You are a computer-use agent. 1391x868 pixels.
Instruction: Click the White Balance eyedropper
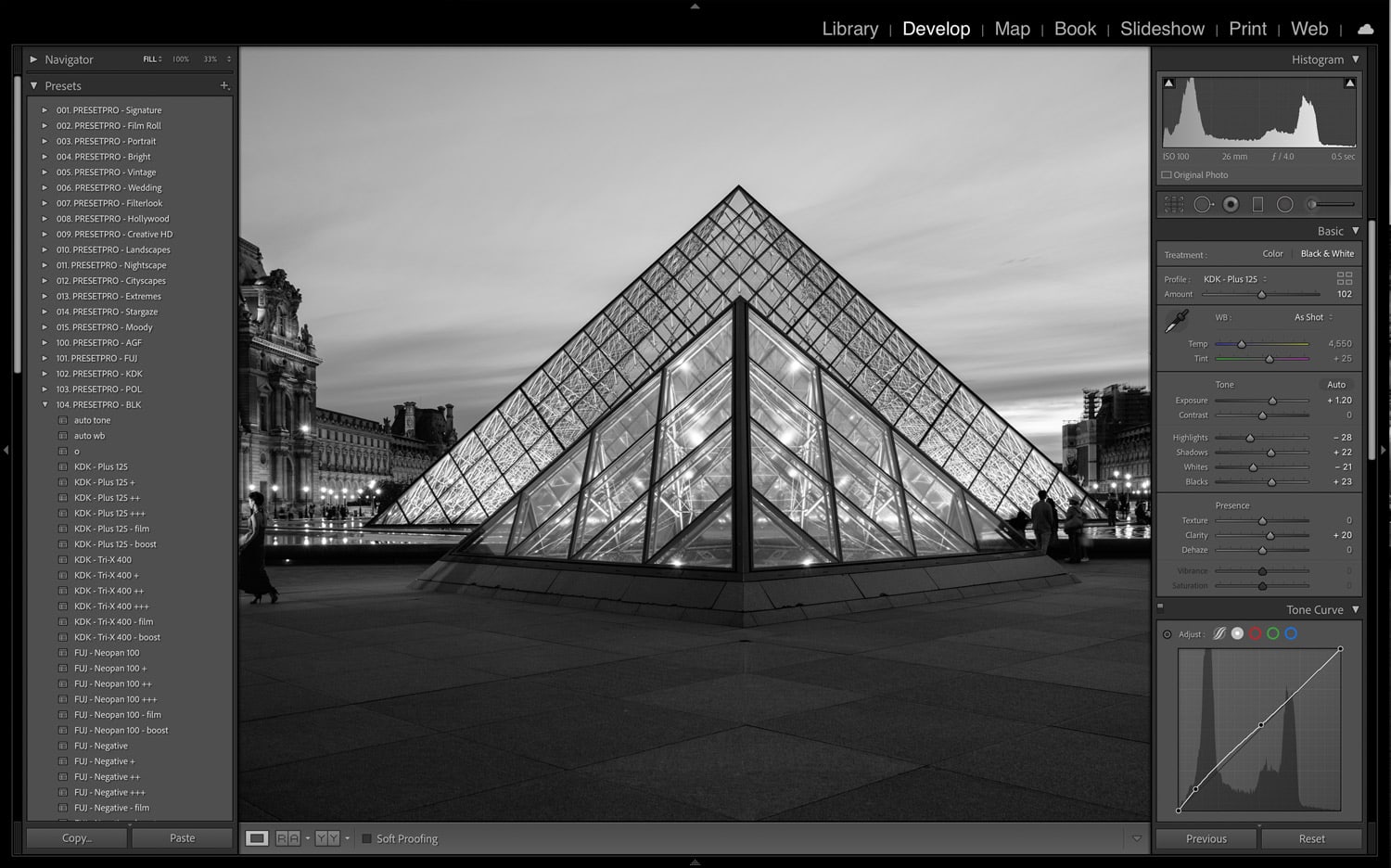click(x=1177, y=322)
